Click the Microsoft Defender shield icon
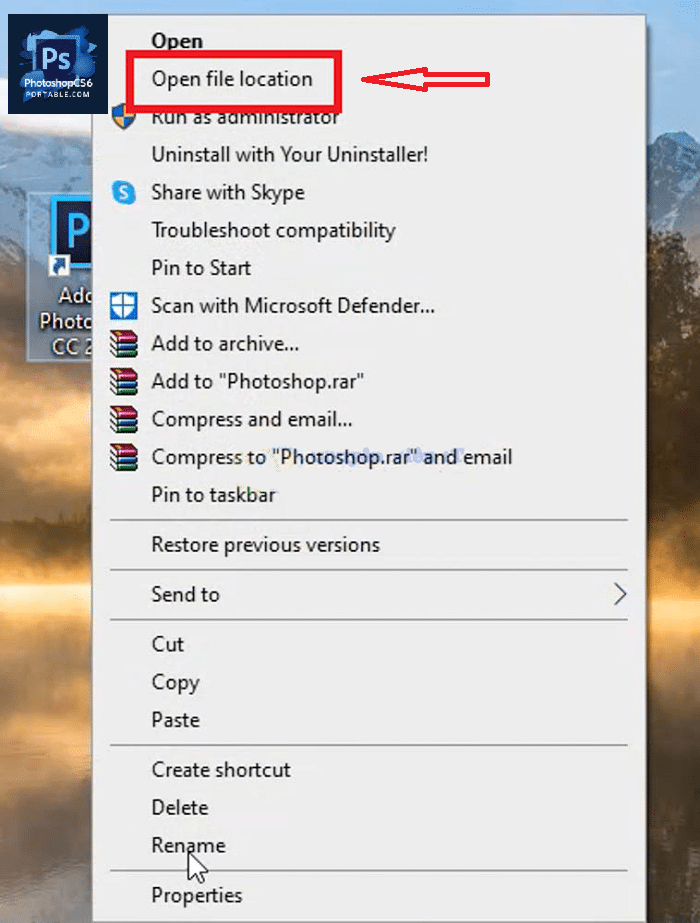Screen dimensions: 700x923 (124, 305)
